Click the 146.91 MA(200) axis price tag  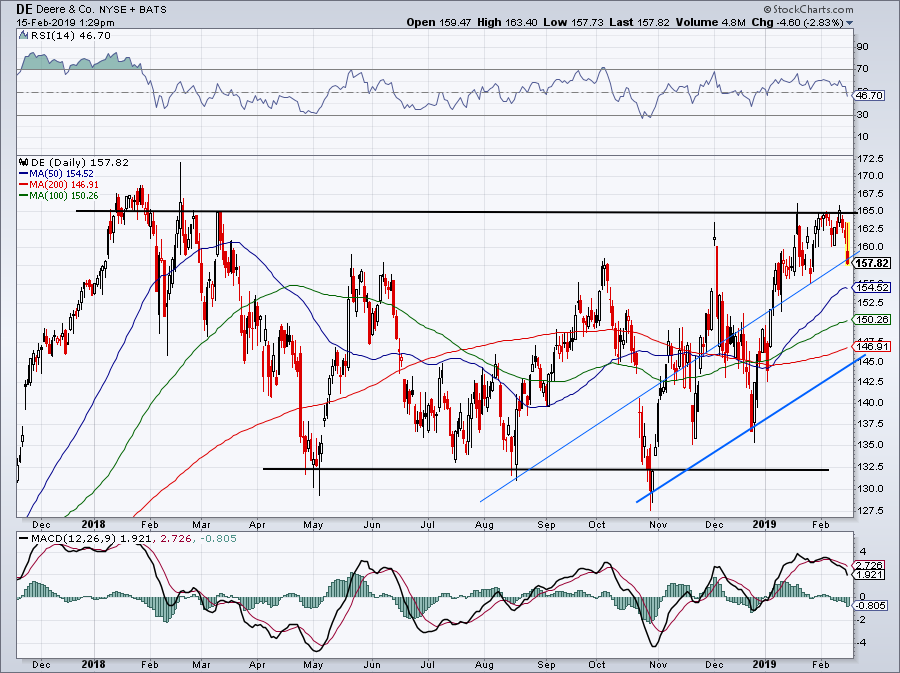pyautogui.click(x=872, y=347)
